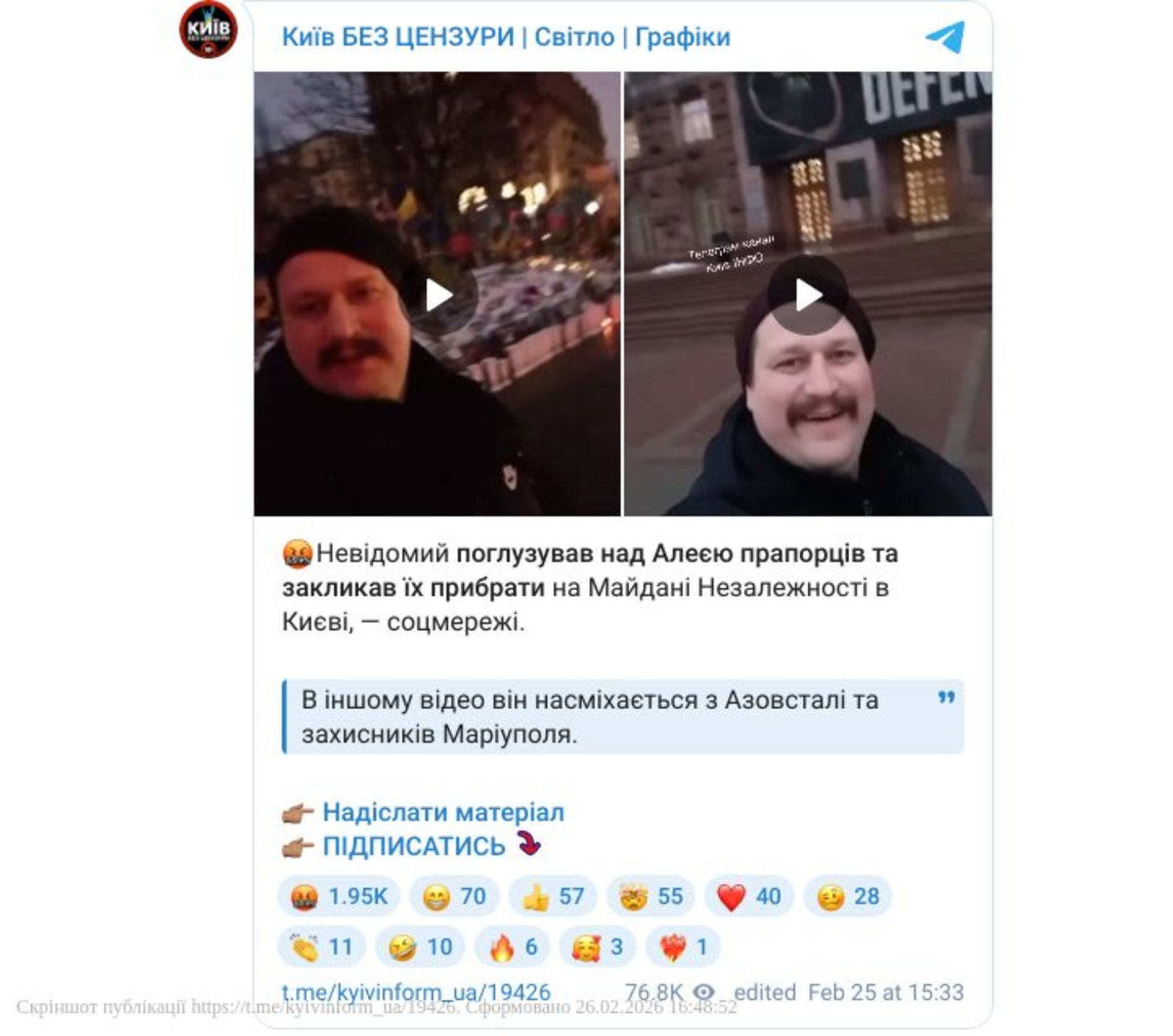Viewport: 1173px width, 1036px height.
Task: Click the post timestamp Feb 25 at 15:33
Action: 886,992
